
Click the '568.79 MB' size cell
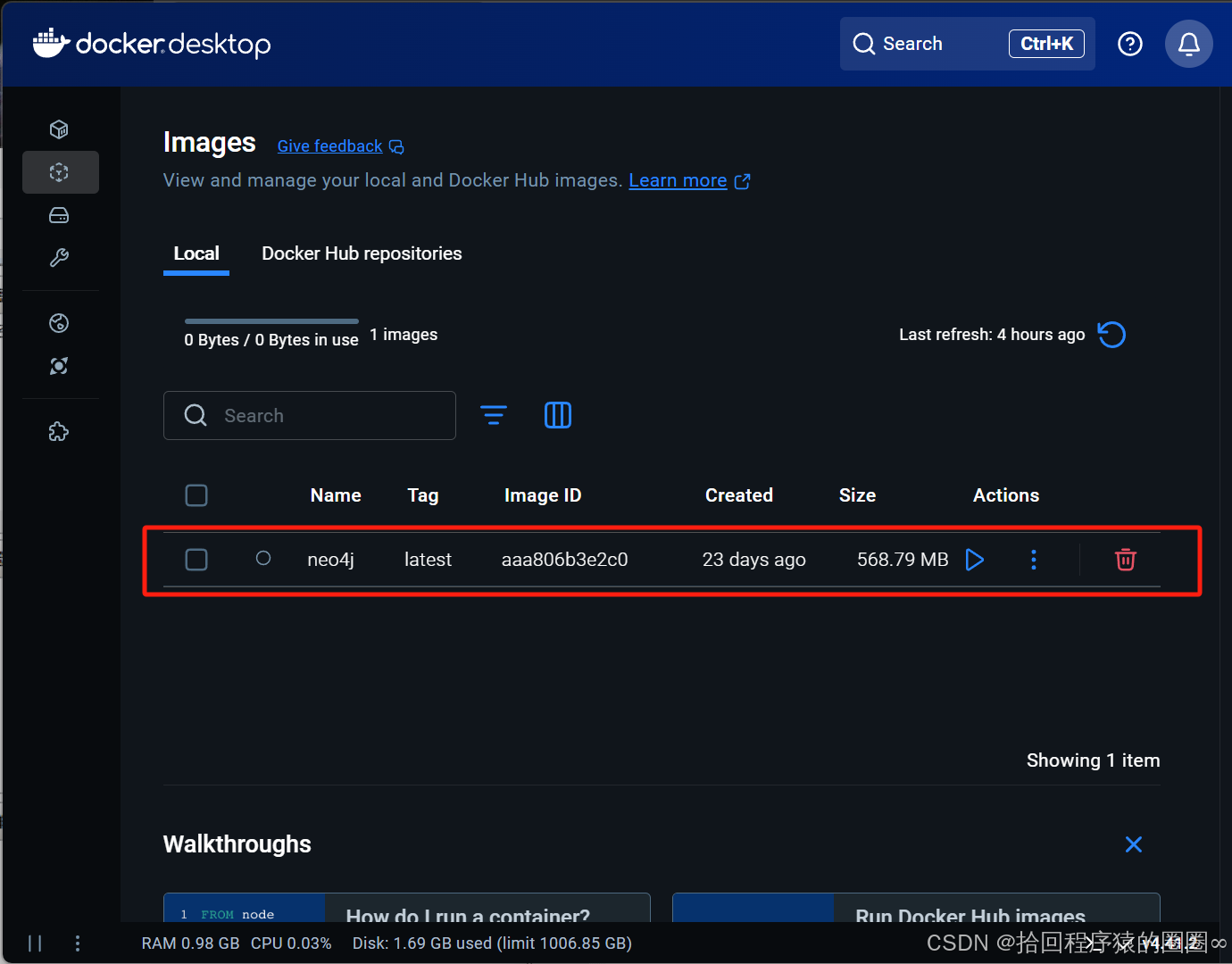pos(903,560)
